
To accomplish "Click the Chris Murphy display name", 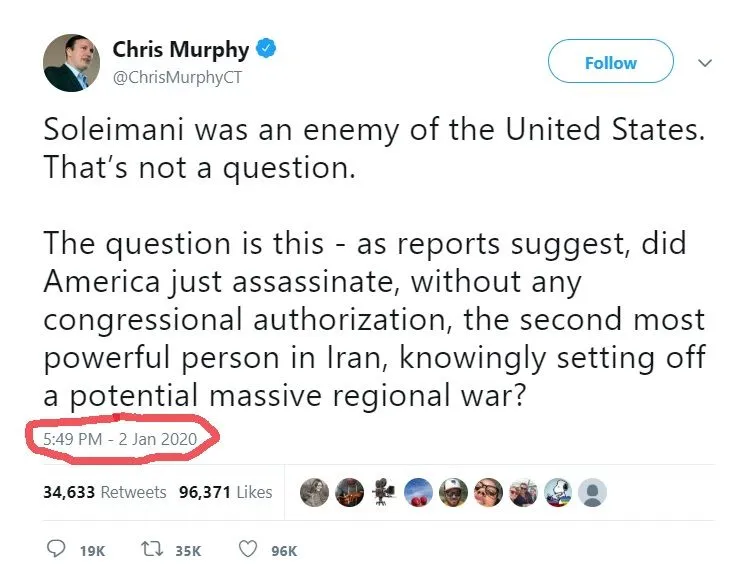I will coord(181,48).
